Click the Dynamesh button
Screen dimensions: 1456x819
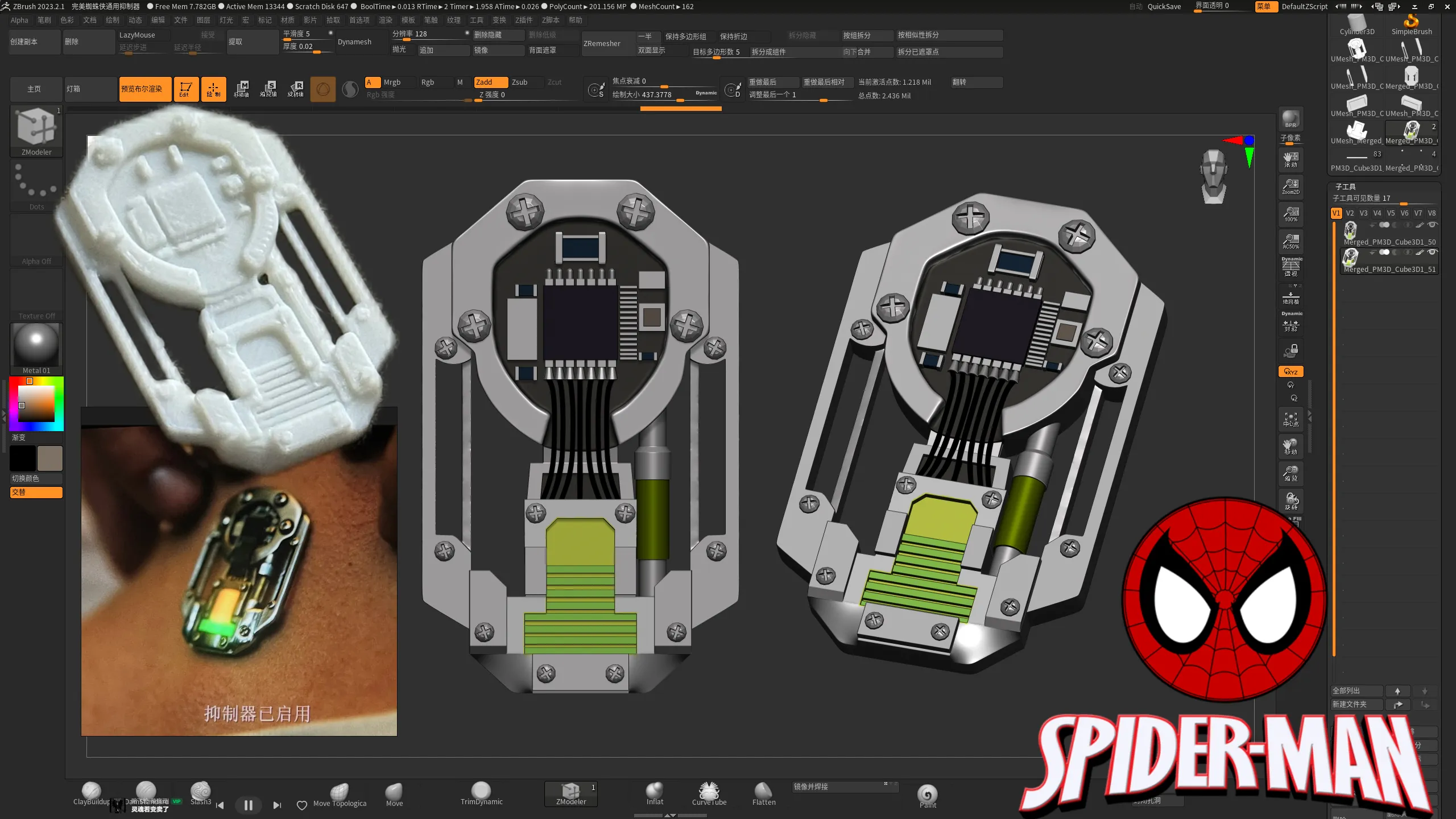pos(361,42)
